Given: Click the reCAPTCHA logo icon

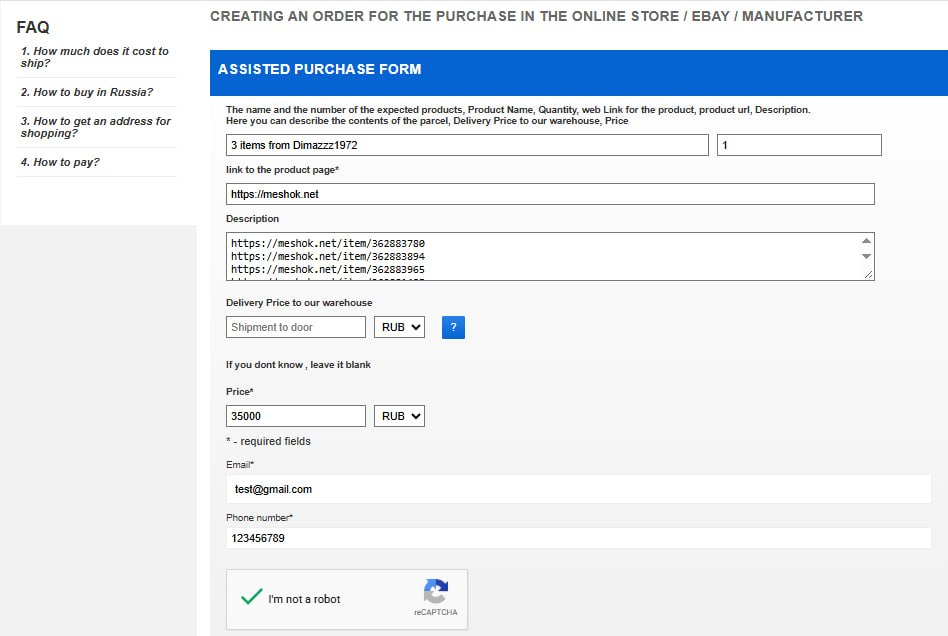Looking at the screenshot, I should click(x=435, y=591).
